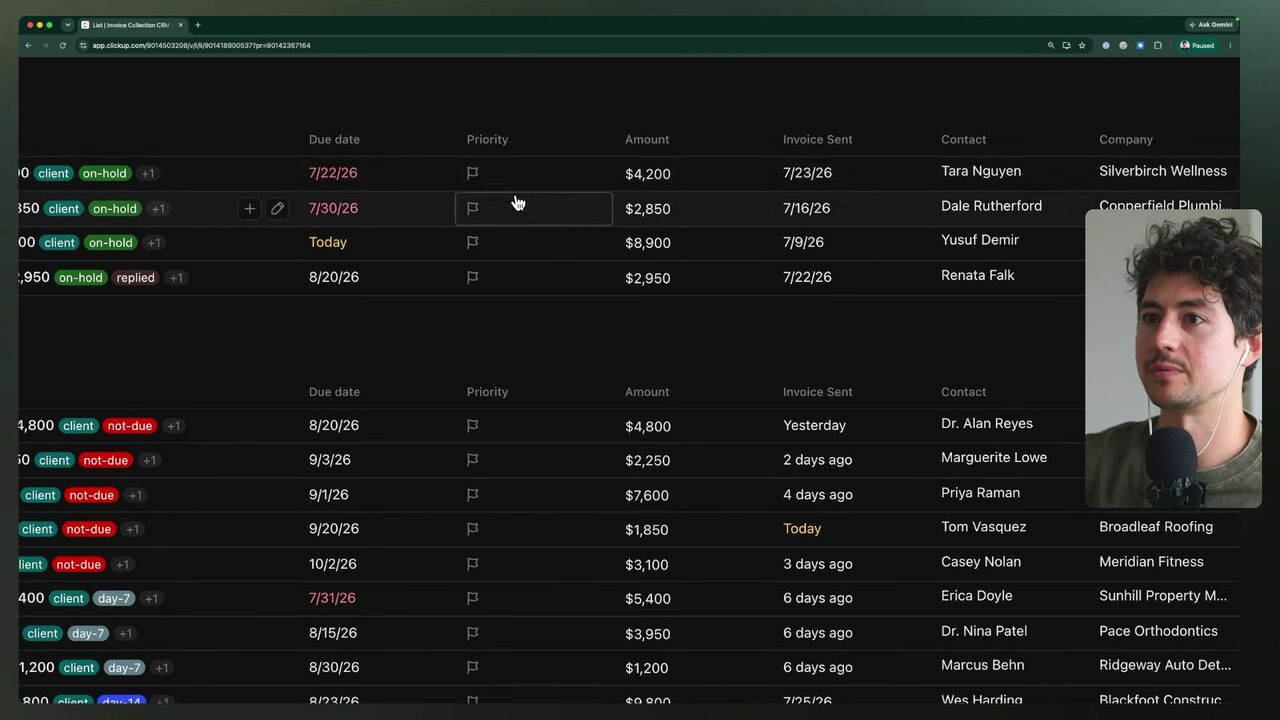Select the $8,900 amount cell
This screenshot has width=1280, height=720.
(648, 243)
